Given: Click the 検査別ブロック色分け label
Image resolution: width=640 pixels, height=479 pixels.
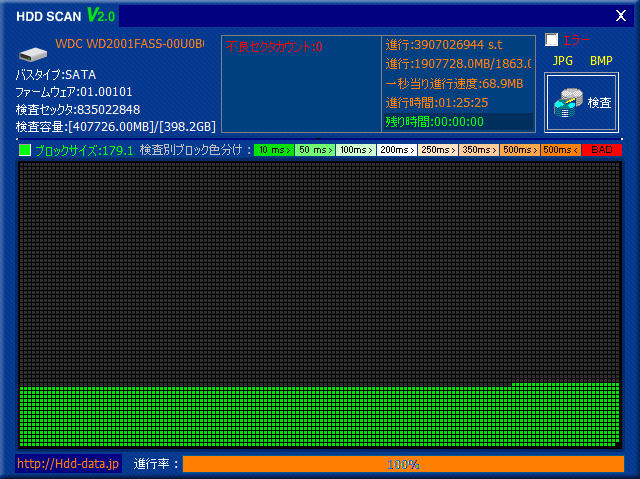Looking at the screenshot, I should pos(196,150).
